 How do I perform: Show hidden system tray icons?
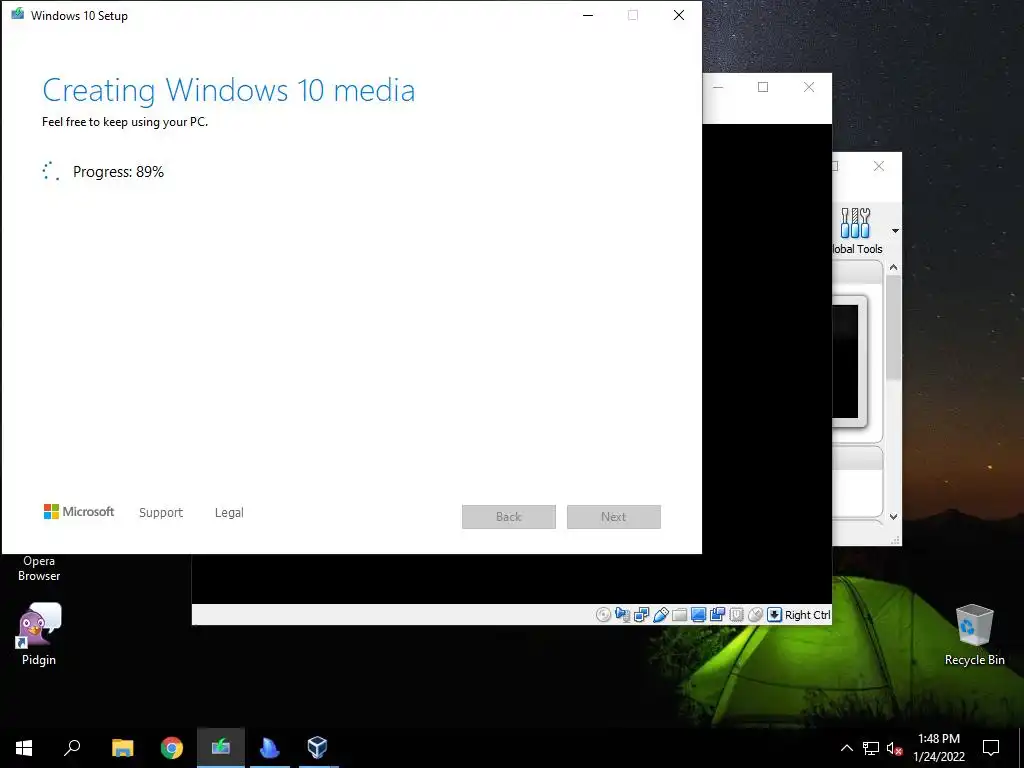click(846, 748)
